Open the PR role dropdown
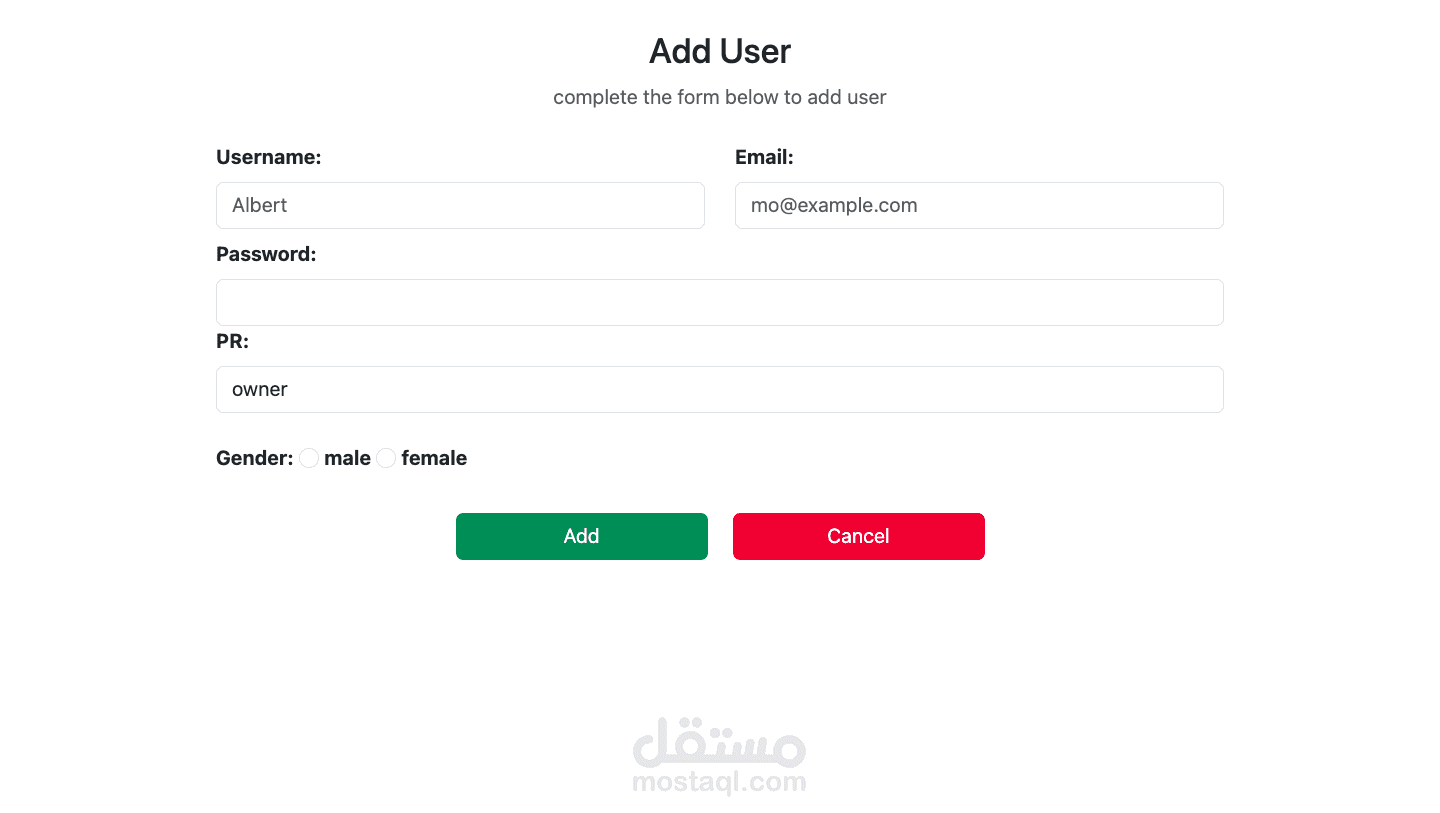1440x813 pixels. [720, 389]
